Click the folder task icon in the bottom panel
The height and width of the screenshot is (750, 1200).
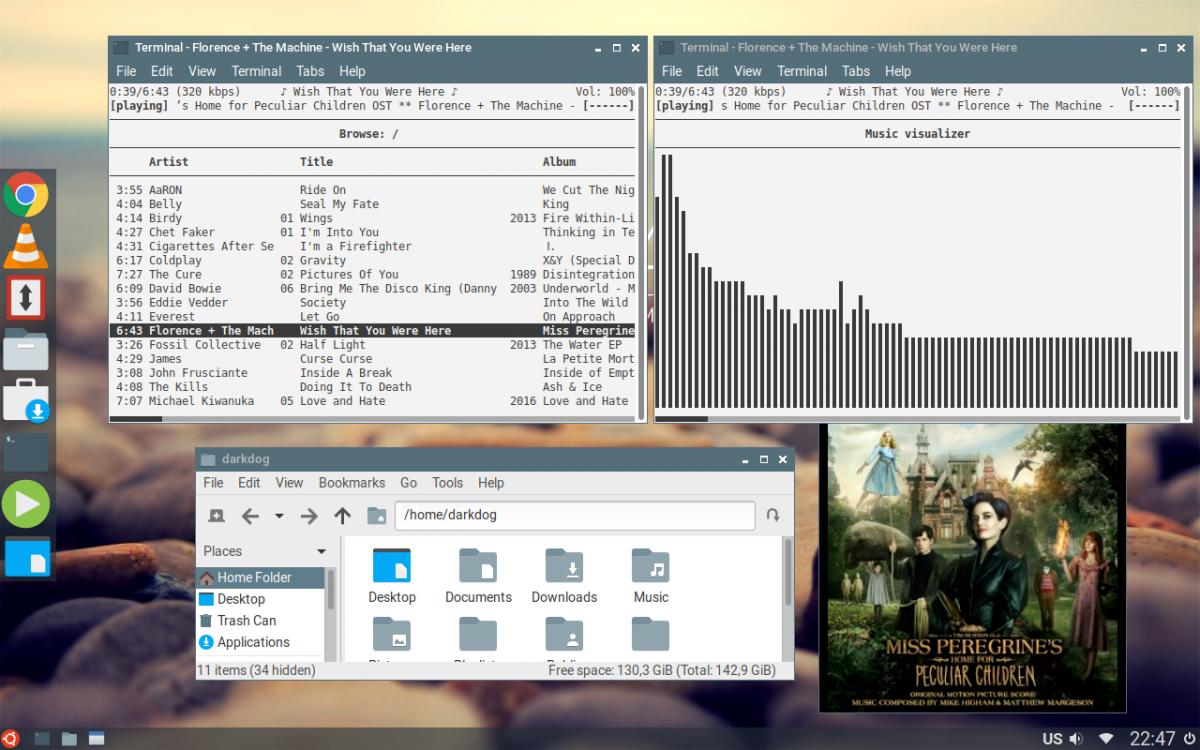[69, 739]
